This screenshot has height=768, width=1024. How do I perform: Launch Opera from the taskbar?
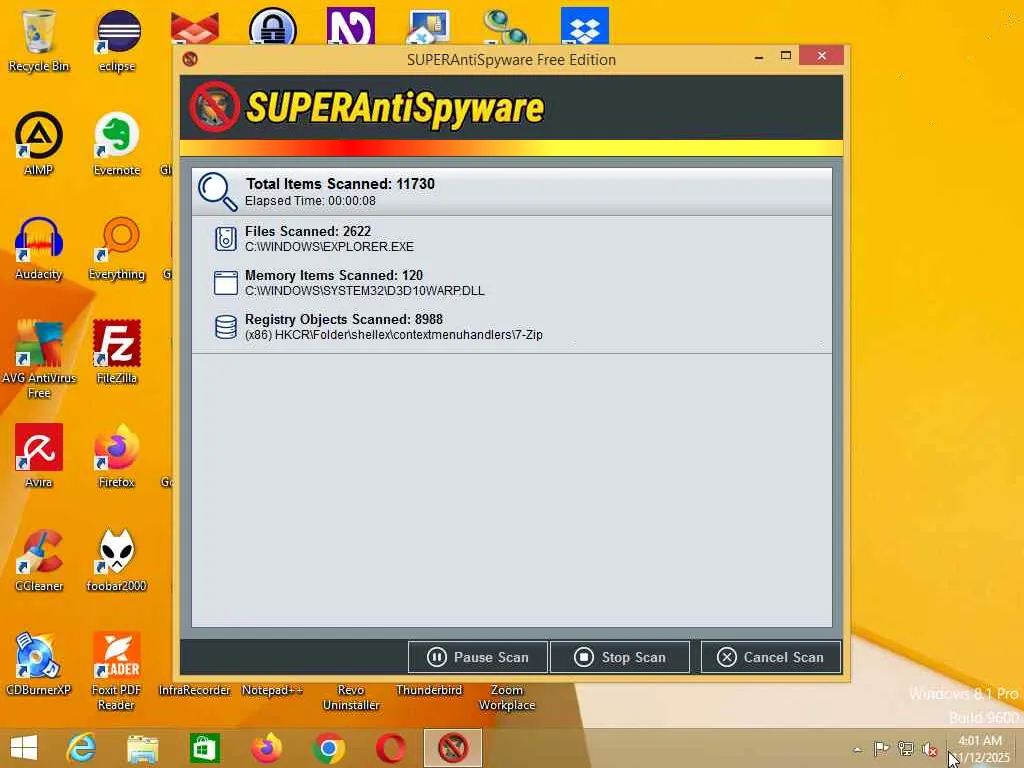391,748
